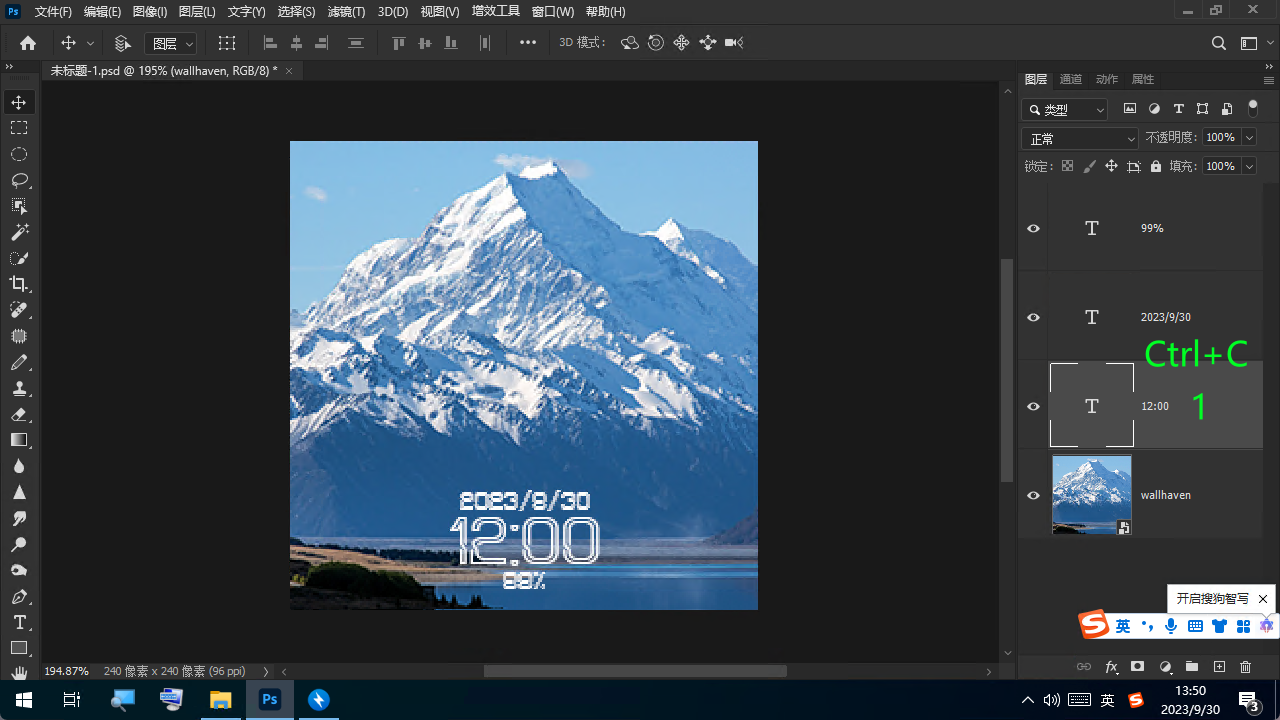Select the Eraser tool

click(19, 414)
